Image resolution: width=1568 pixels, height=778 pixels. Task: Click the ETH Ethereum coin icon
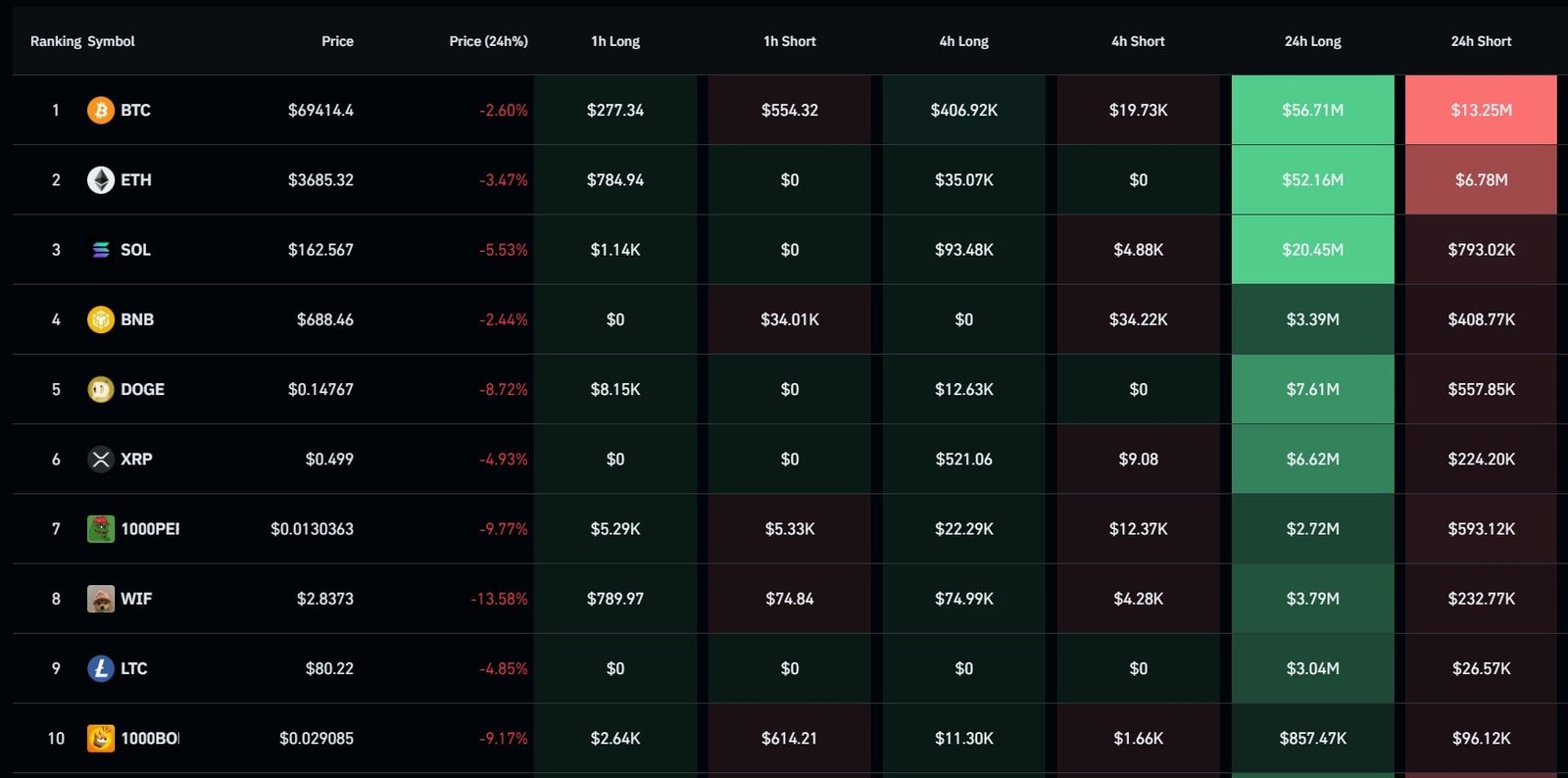pyautogui.click(x=101, y=179)
